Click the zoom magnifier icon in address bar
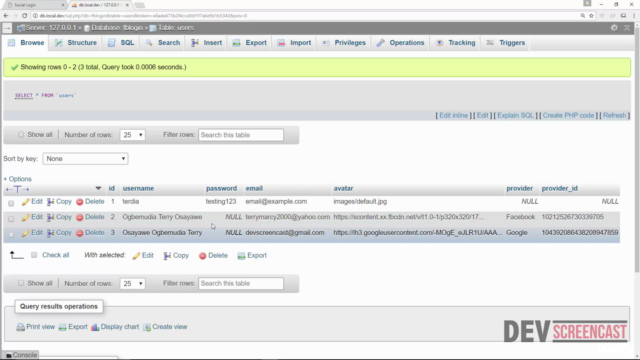 click(582, 16)
